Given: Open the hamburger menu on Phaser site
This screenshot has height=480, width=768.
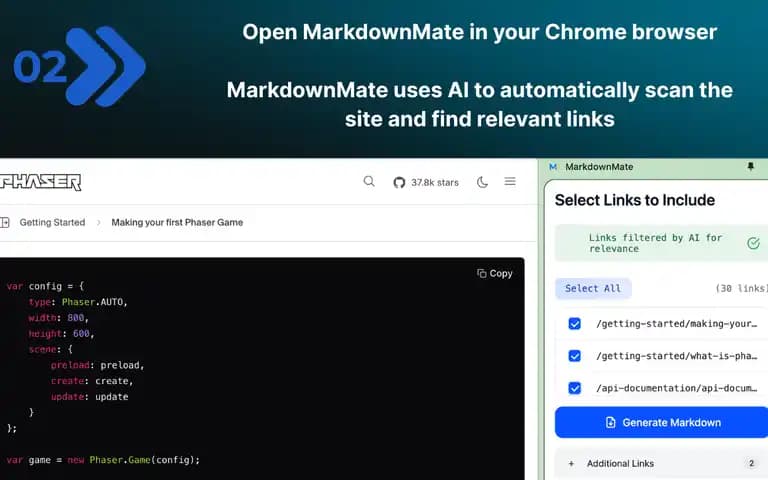Looking at the screenshot, I should (x=510, y=182).
